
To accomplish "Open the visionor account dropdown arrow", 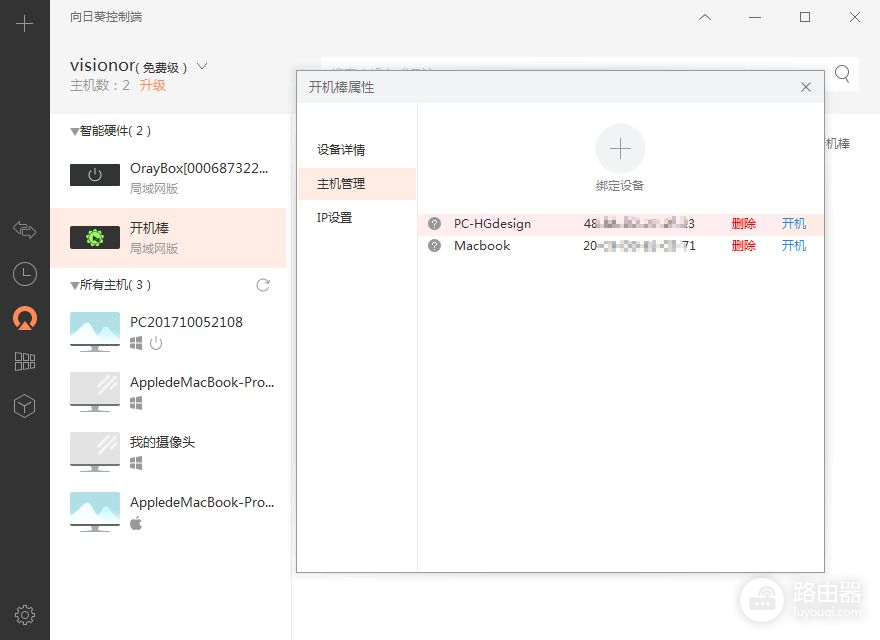I will (x=202, y=66).
